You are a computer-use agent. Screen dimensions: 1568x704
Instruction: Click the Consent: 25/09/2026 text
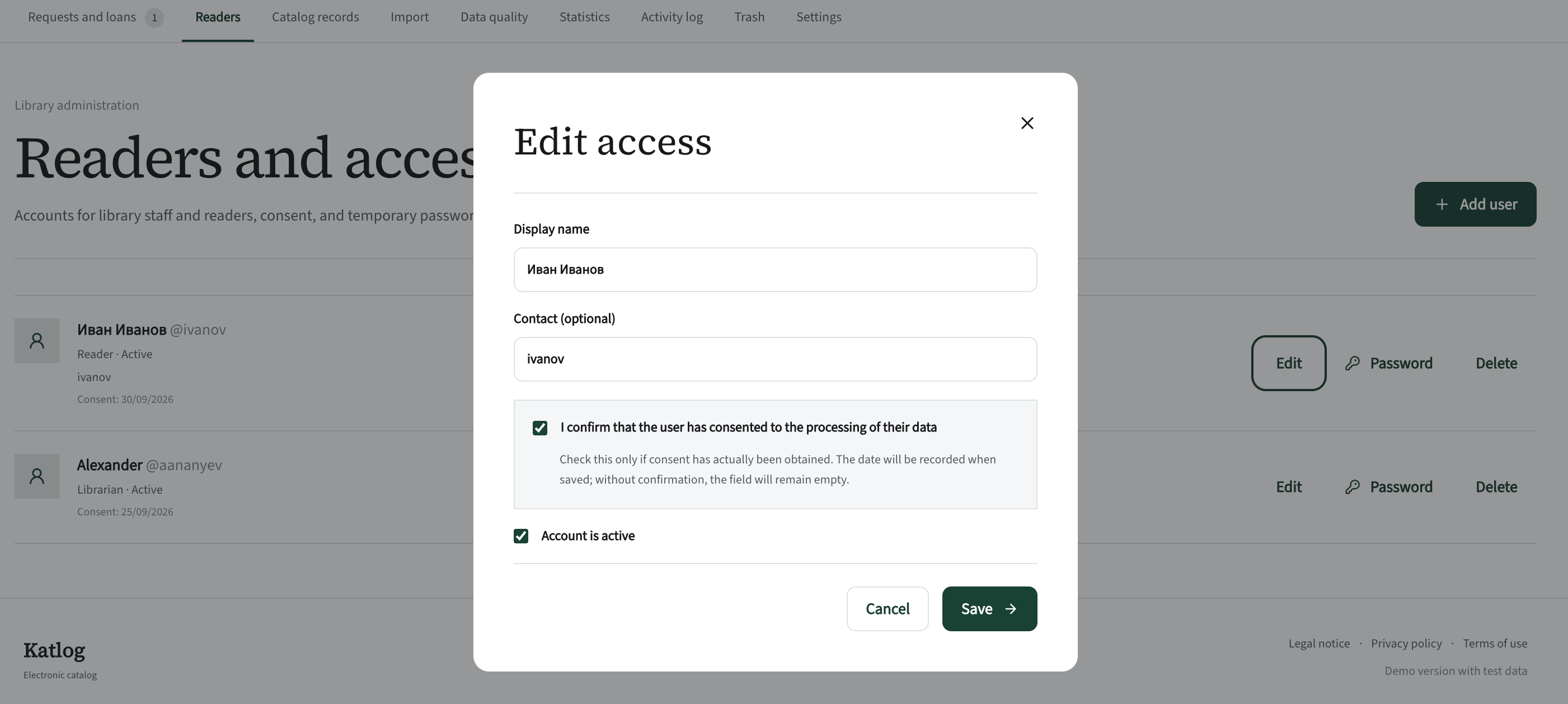tap(125, 513)
